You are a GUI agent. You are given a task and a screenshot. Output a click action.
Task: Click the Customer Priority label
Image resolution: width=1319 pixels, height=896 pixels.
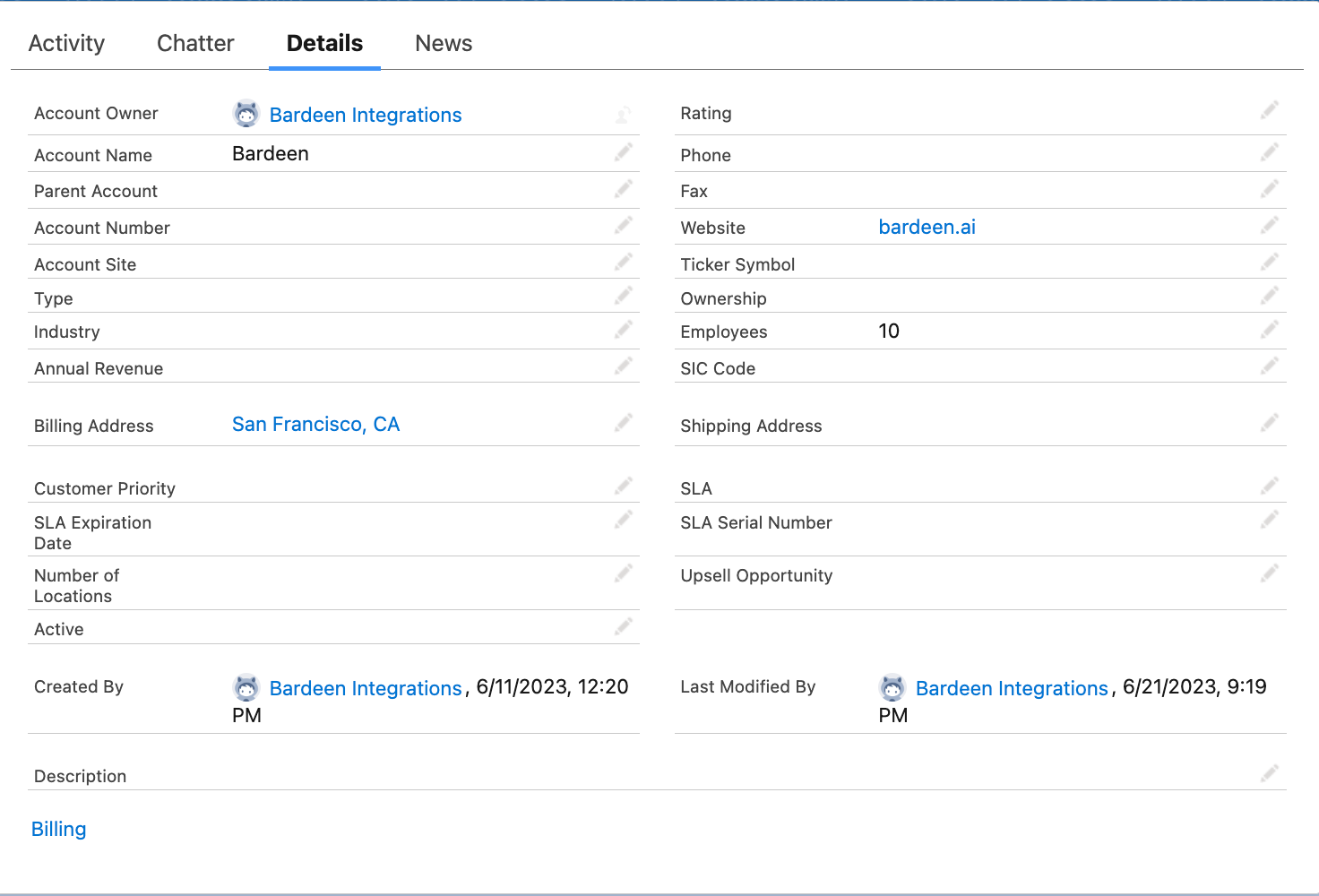click(x=105, y=489)
